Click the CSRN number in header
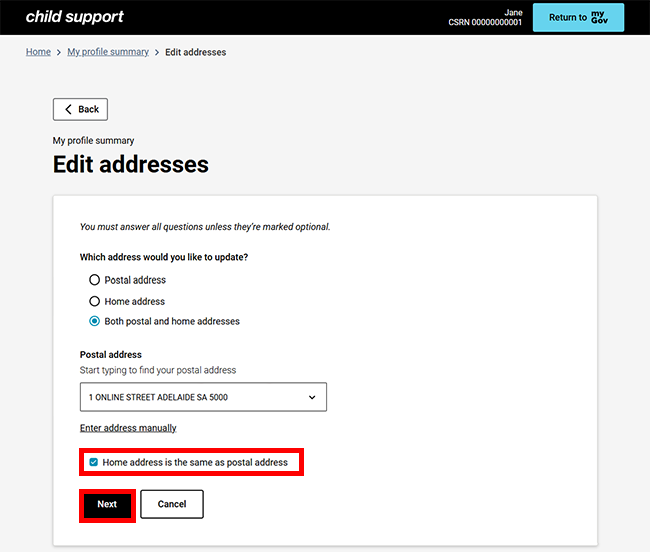Viewport: 650px width, 552px height. [486, 22]
